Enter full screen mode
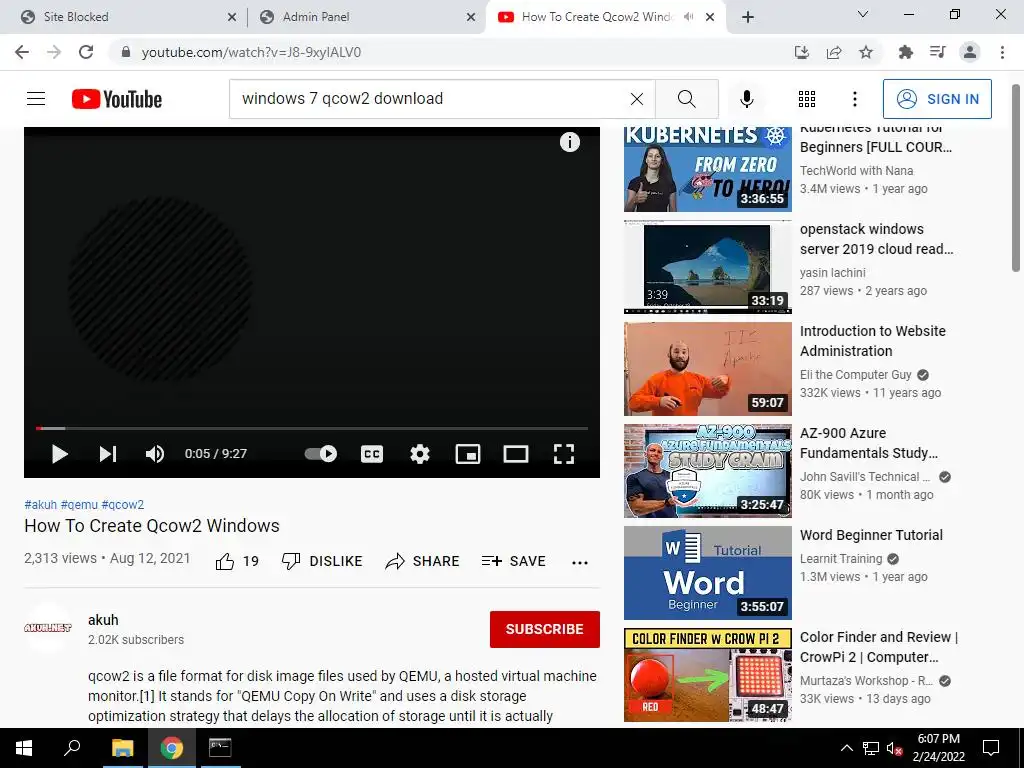 [564, 454]
